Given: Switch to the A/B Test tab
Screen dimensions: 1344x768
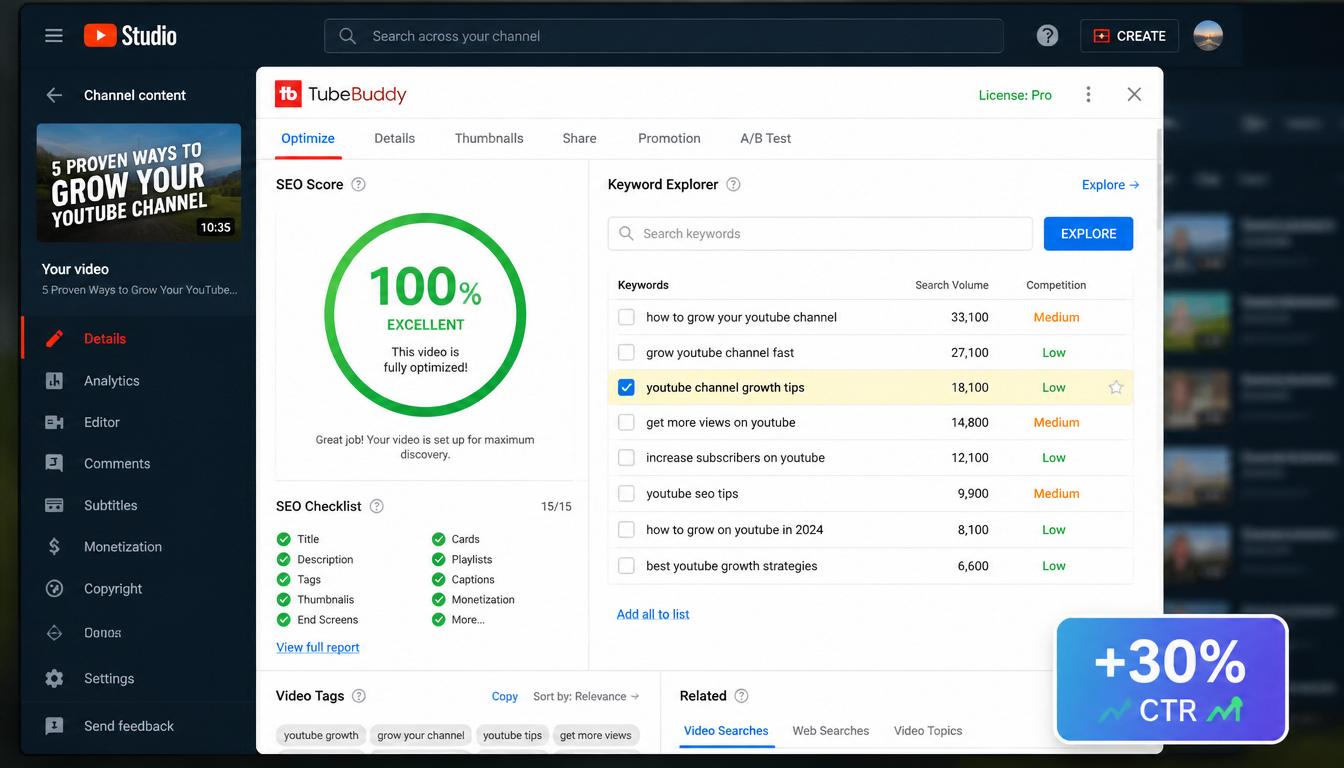Looking at the screenshot, I should [x=765, y=138].
